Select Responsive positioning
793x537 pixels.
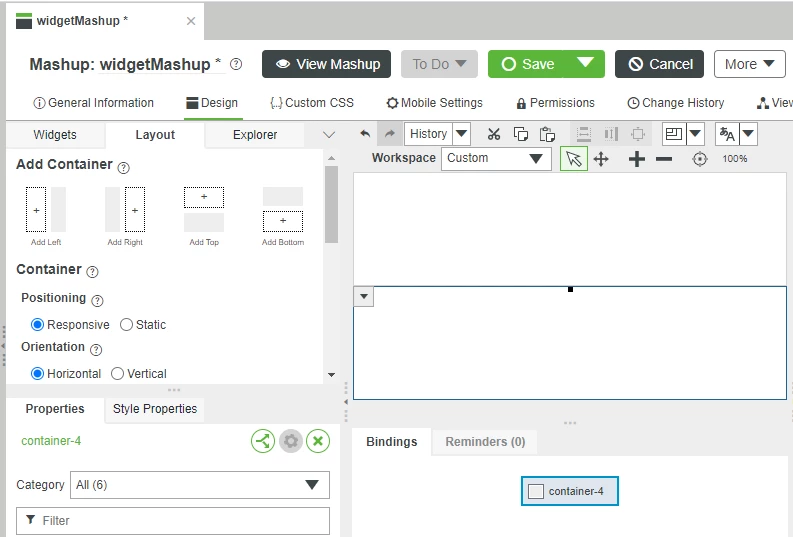[37, 325]
